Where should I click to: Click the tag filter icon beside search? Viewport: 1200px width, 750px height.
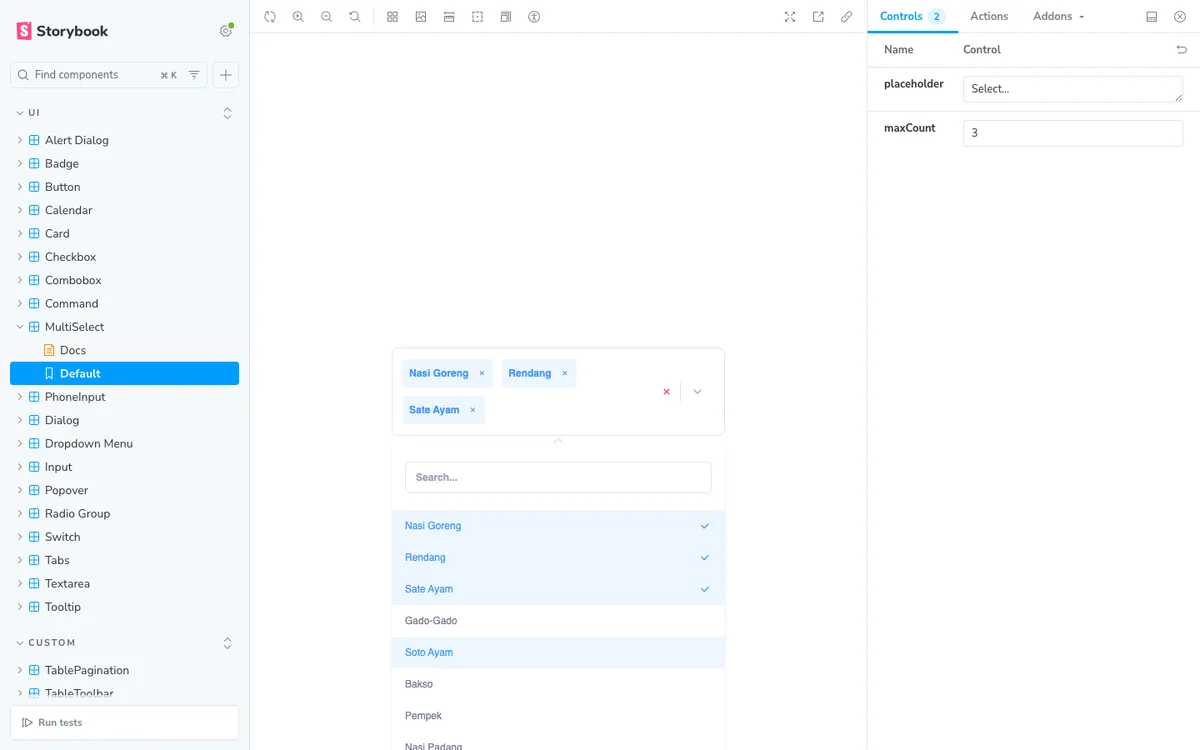(x=194, y=75)
